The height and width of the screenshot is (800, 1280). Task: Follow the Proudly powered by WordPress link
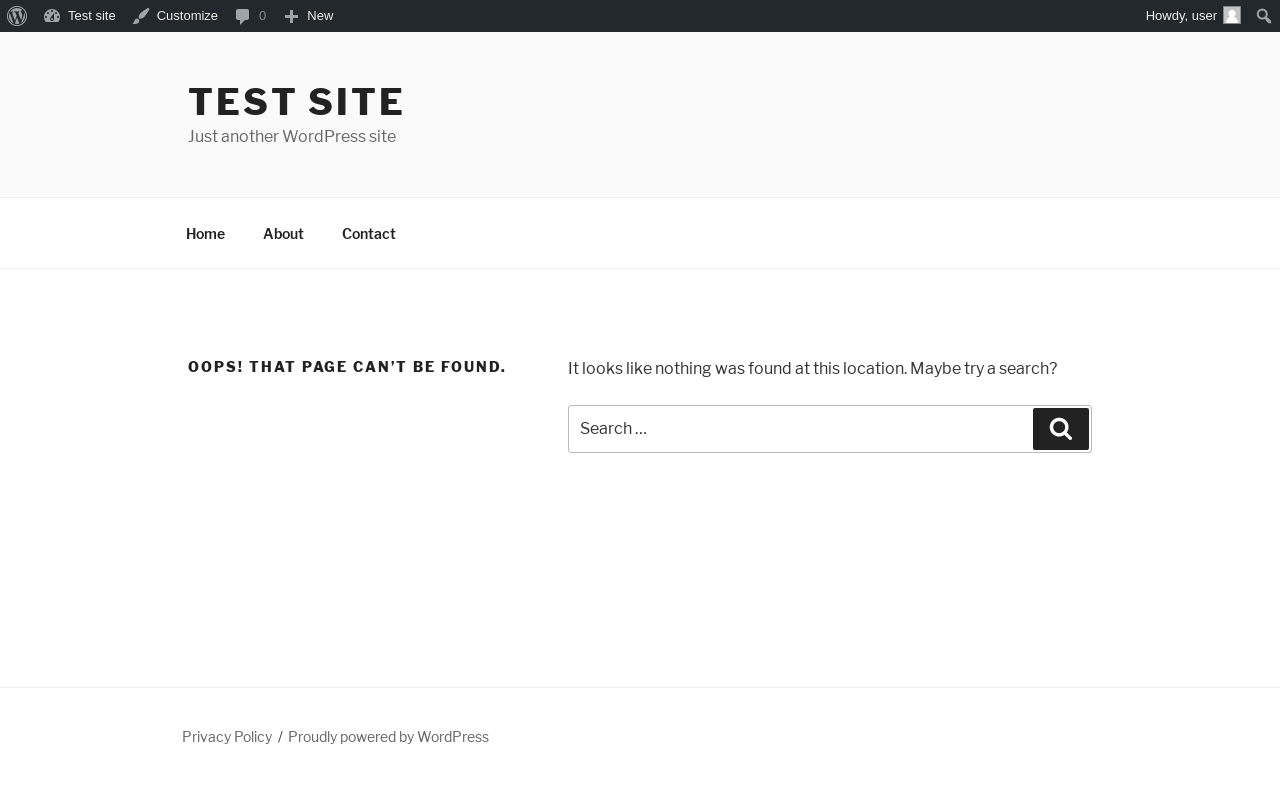tap(388, 737)
